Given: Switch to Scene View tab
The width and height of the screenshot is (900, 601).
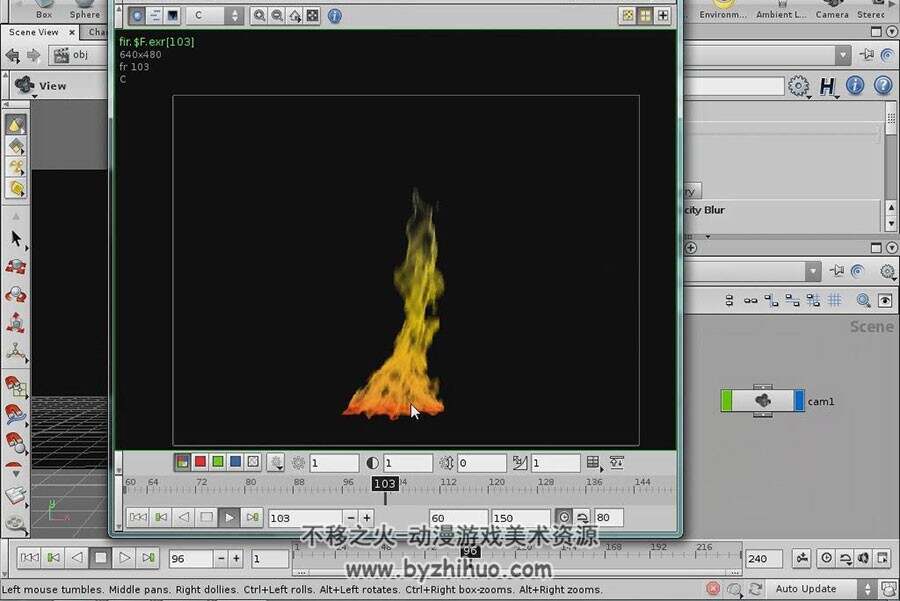Looking at the screenshot, I should pos(34,32).
